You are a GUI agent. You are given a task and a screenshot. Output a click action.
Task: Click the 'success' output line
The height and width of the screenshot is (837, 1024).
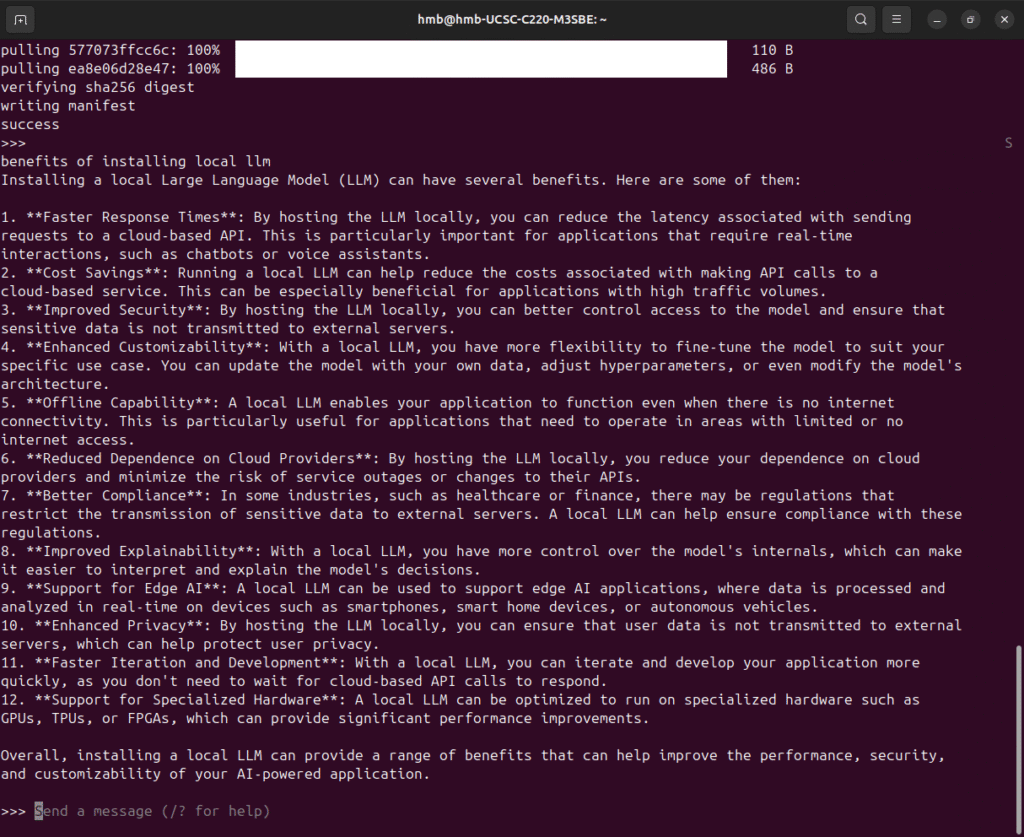(30, 125)
